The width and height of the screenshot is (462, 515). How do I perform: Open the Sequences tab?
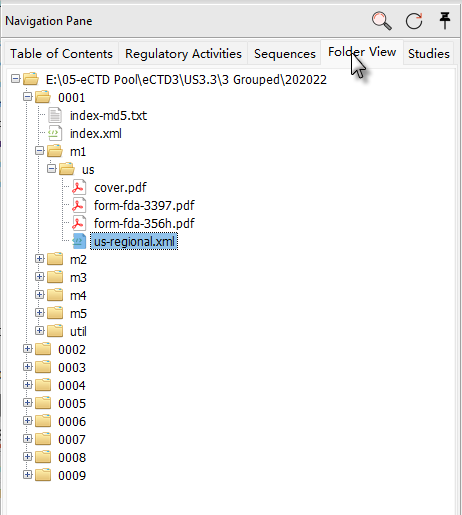point(285,53)
